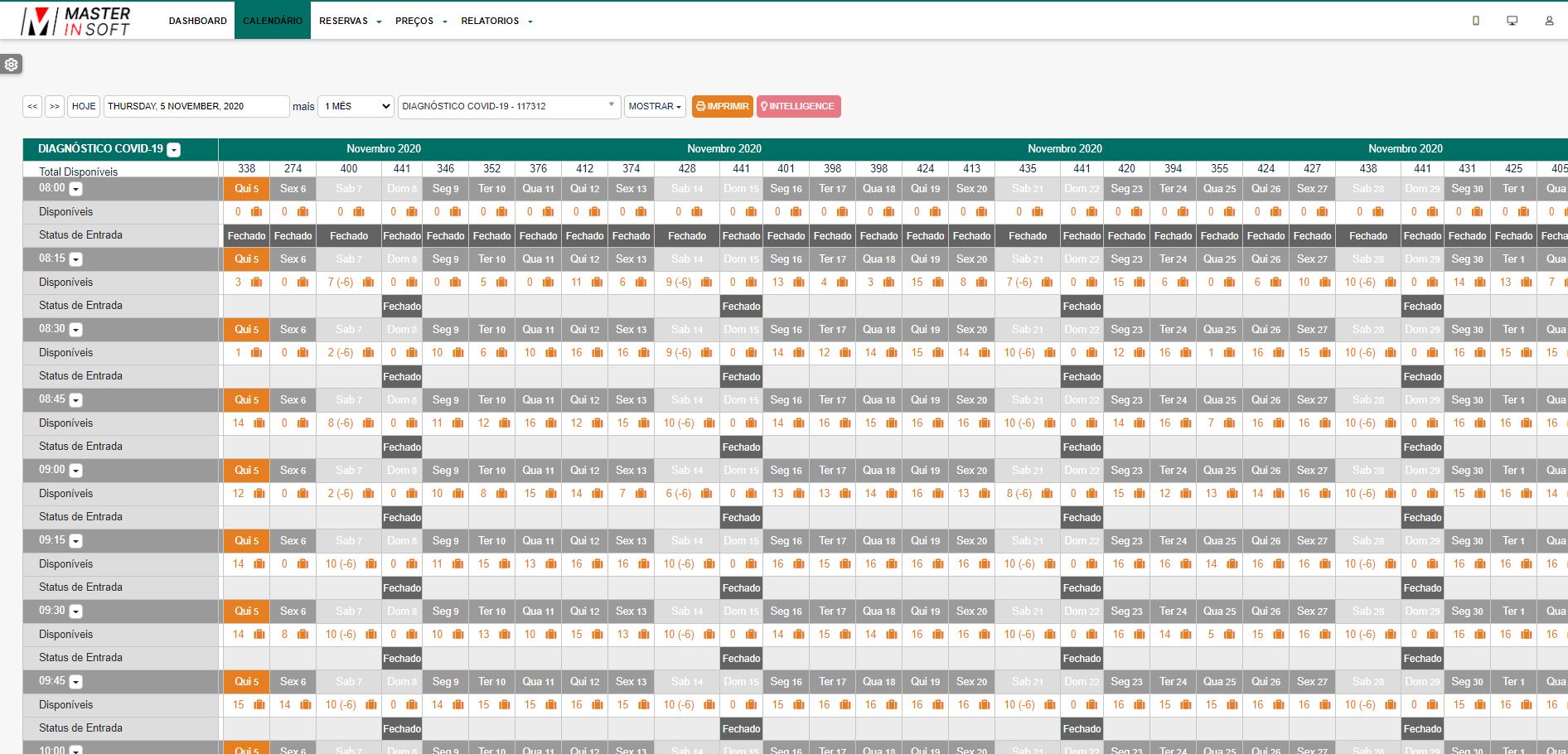
Task: Click briefcase icon for Qua 11 at 09:00
Action: pyautogui.click(x=551, y=494)
